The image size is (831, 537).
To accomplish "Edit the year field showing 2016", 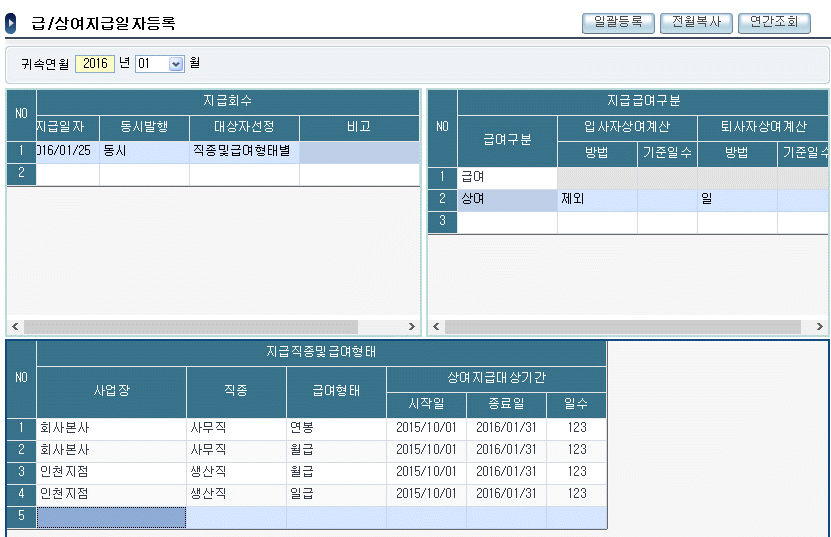I will pyautogui.click(x=95, y=64).
